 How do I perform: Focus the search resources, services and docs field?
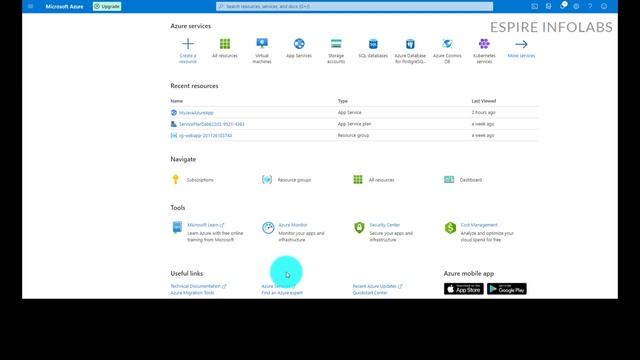354,7
